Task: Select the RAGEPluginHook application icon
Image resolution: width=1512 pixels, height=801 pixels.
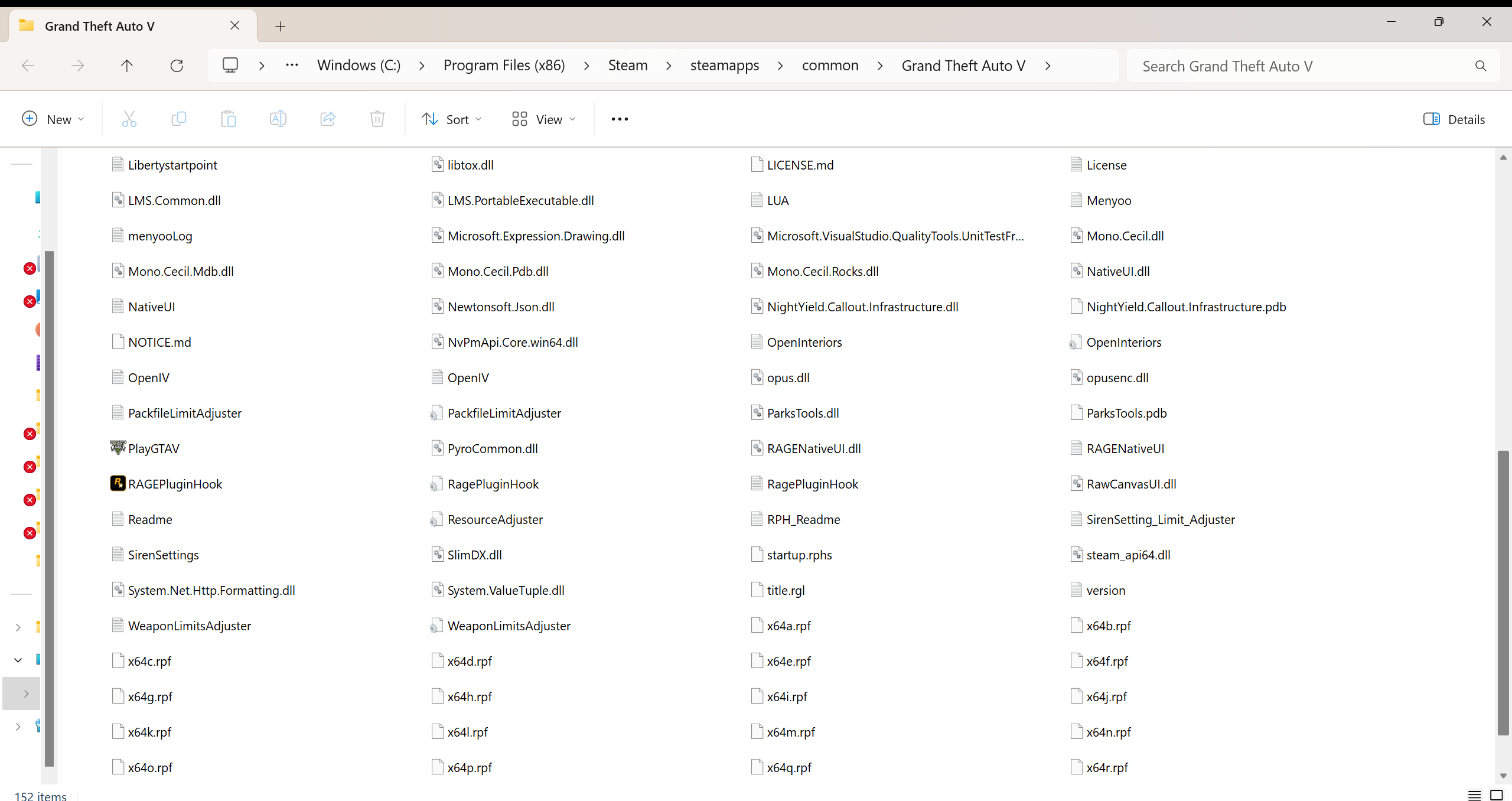Action: tap(118, 484)
